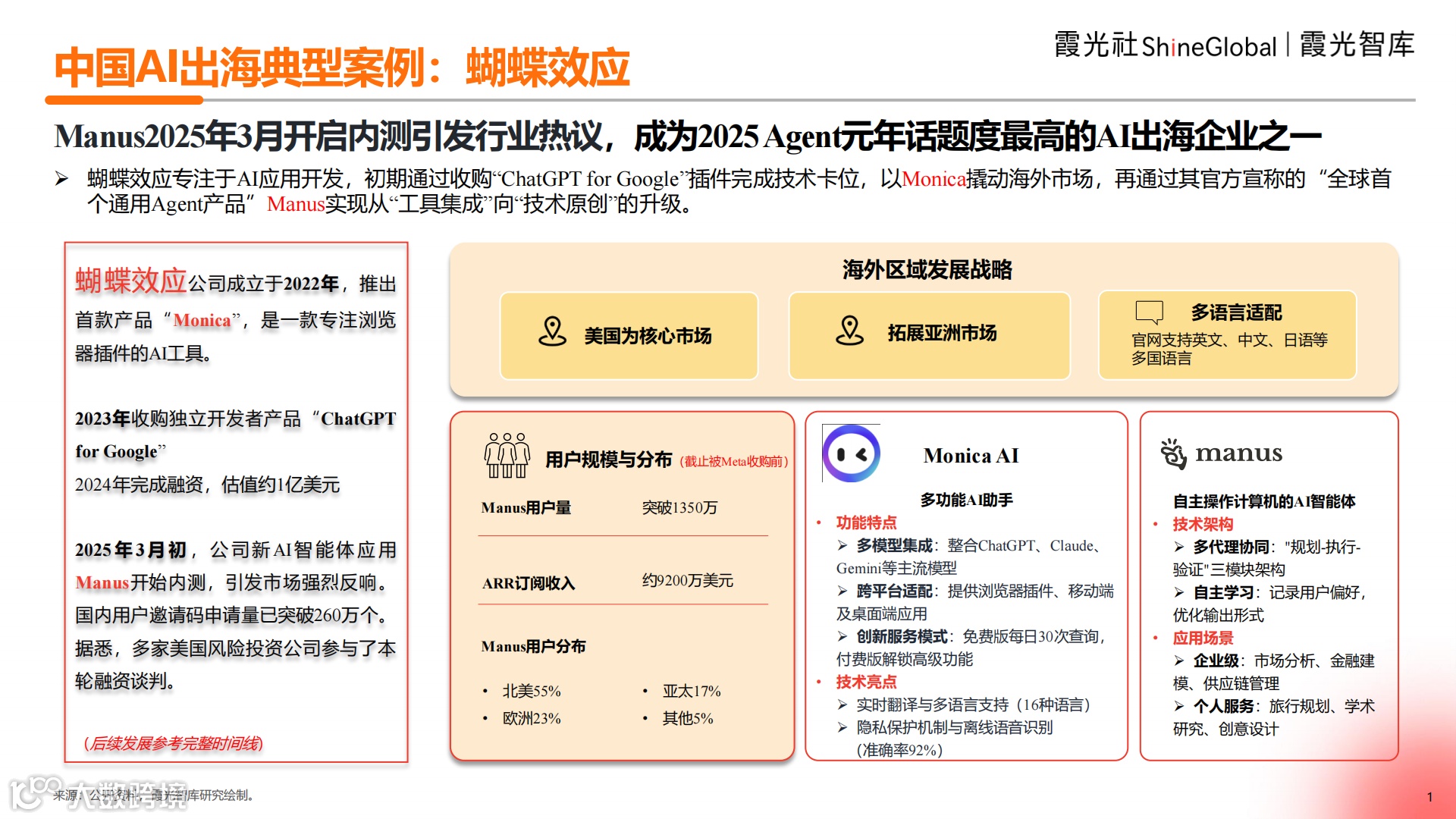1456x819 pixels.
Task: Click the manus hand logo icon
Action: [1175, 455]
